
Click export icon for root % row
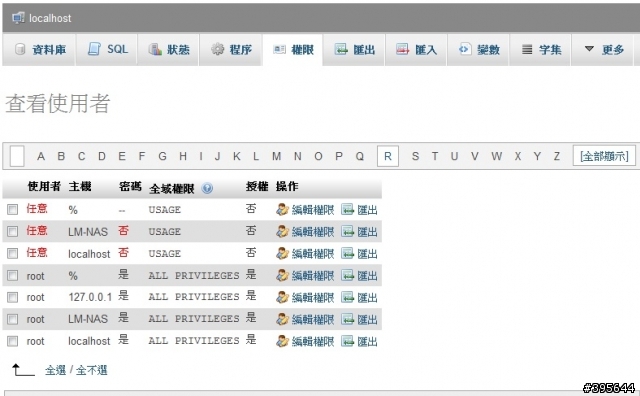coord(347,276)
